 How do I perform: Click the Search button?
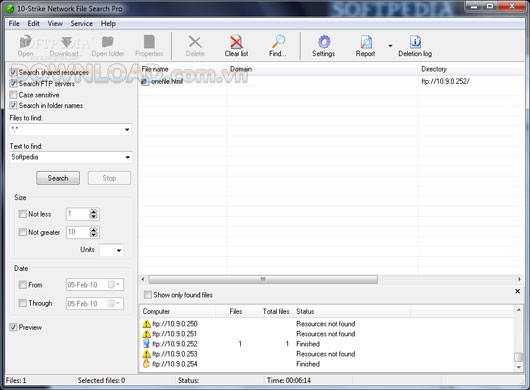click(58, 178)
